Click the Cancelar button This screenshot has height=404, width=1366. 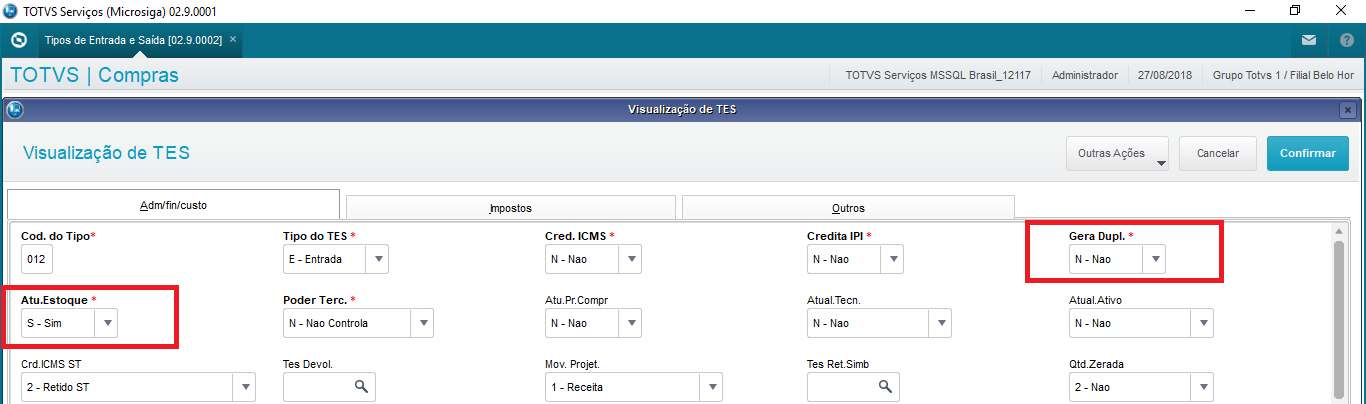click(1217, 153)
